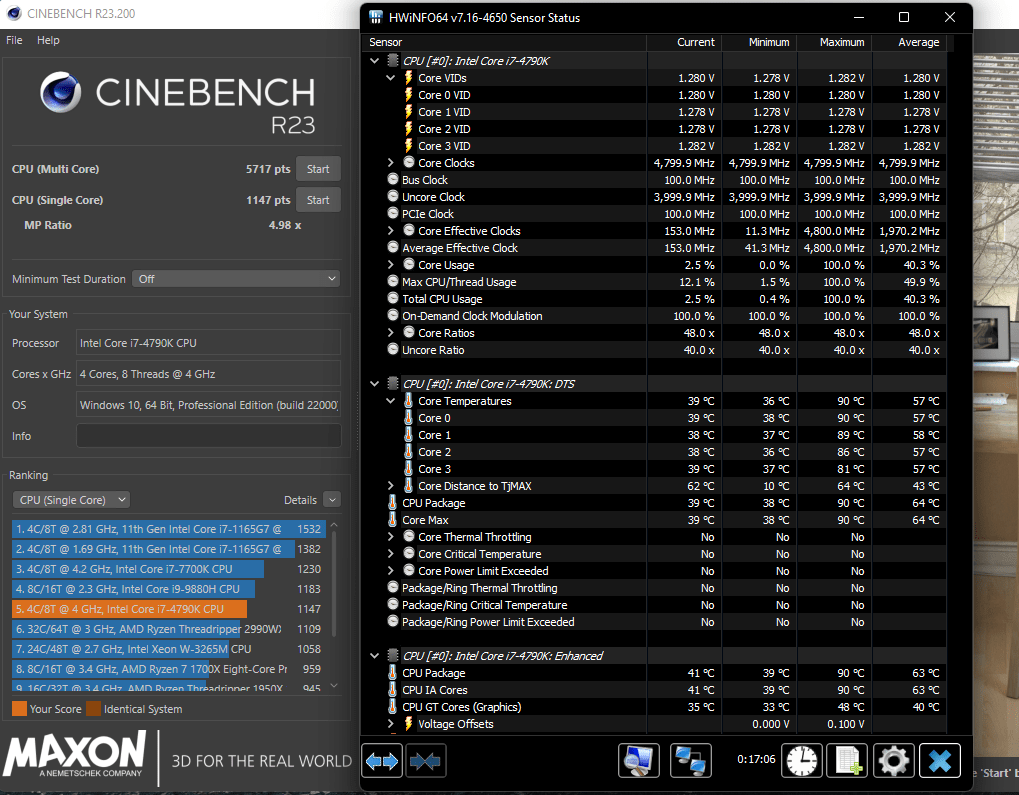Open sensor settings via the gear icon
This screenshot has width=1019, height=795.
coord(893,760)
